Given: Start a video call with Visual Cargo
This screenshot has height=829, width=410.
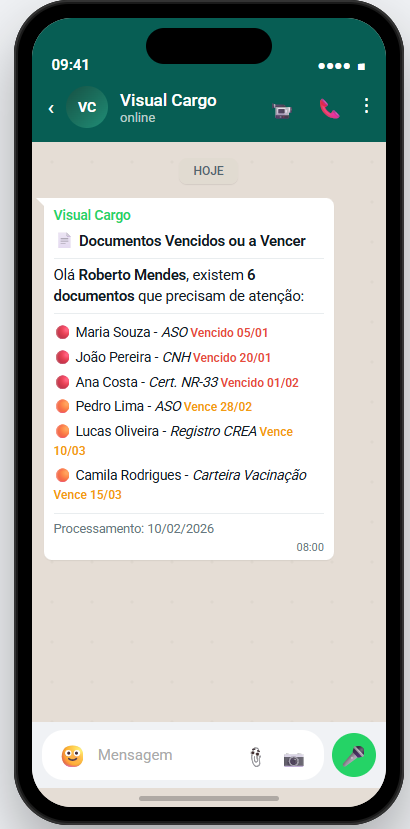Looking at the screenshot, I should pos(282,110).
